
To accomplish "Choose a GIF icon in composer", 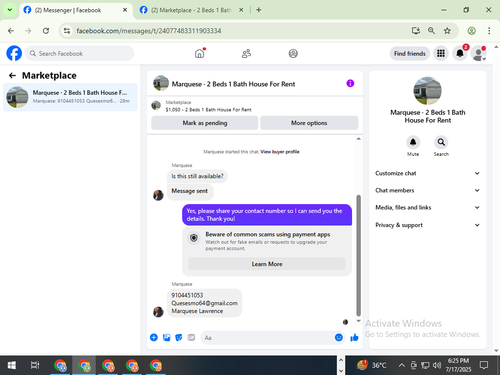I will click(191, 337).
